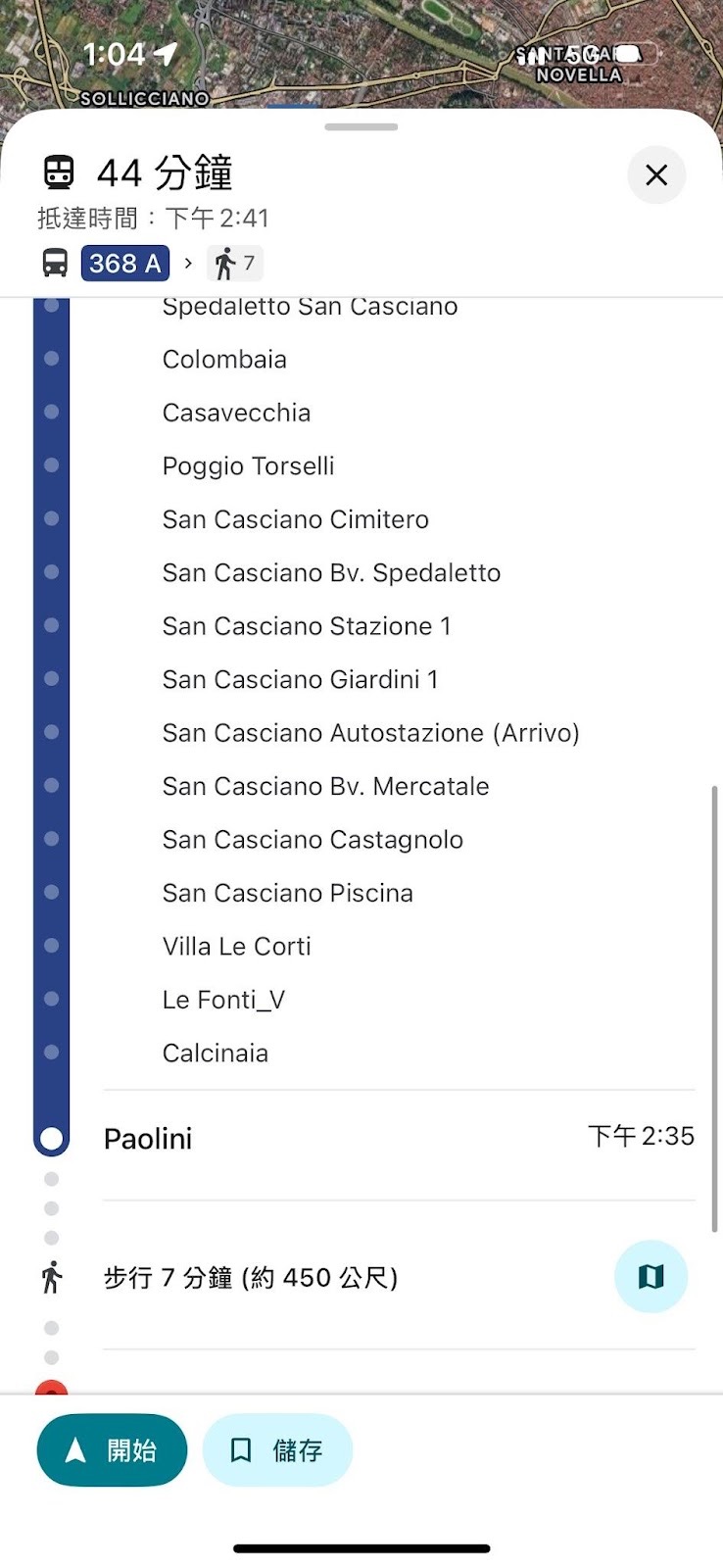The image size is (723, 1568).
Task: Tap the Calcinaia stop entry
Action: coord(215,1053)
